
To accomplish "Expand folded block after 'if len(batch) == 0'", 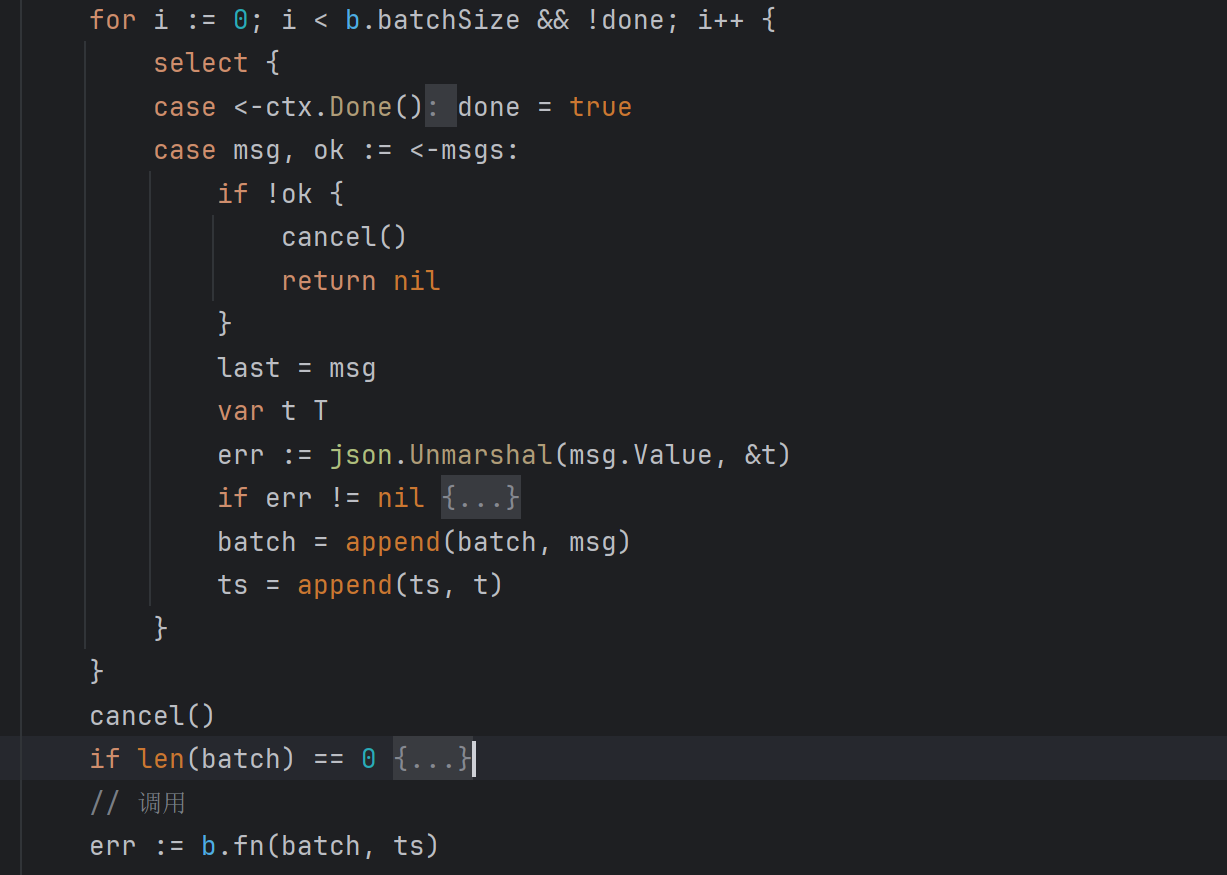I will click(x=433, y=758).
